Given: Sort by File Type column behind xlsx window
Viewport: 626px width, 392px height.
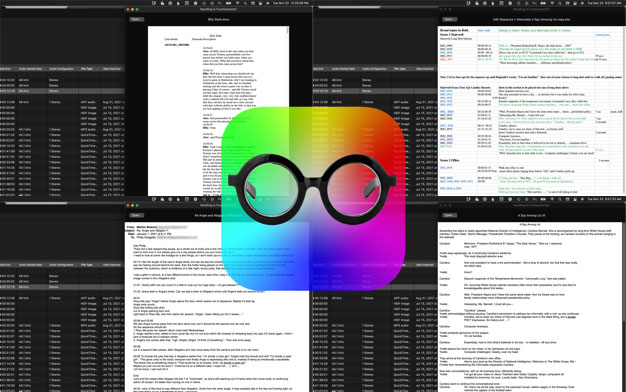Looking at the screenshot, I should click(400, 69).
